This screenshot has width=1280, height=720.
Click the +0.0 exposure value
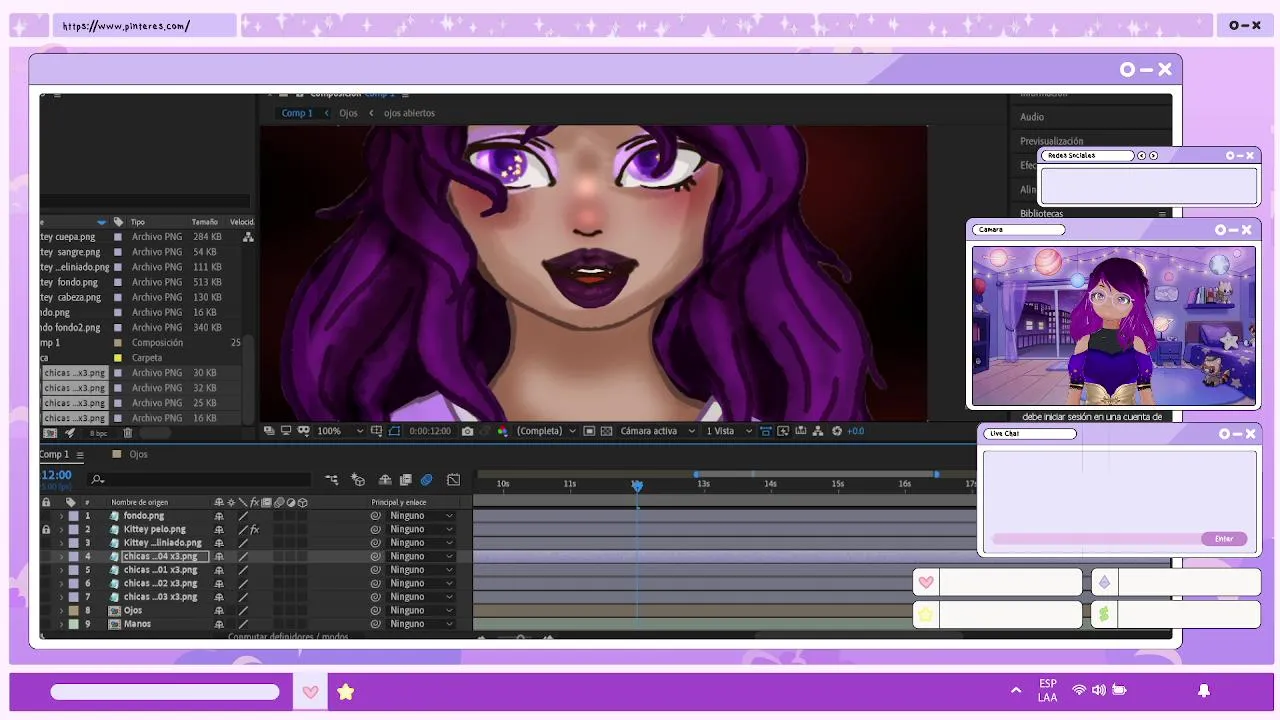(856, 431)
